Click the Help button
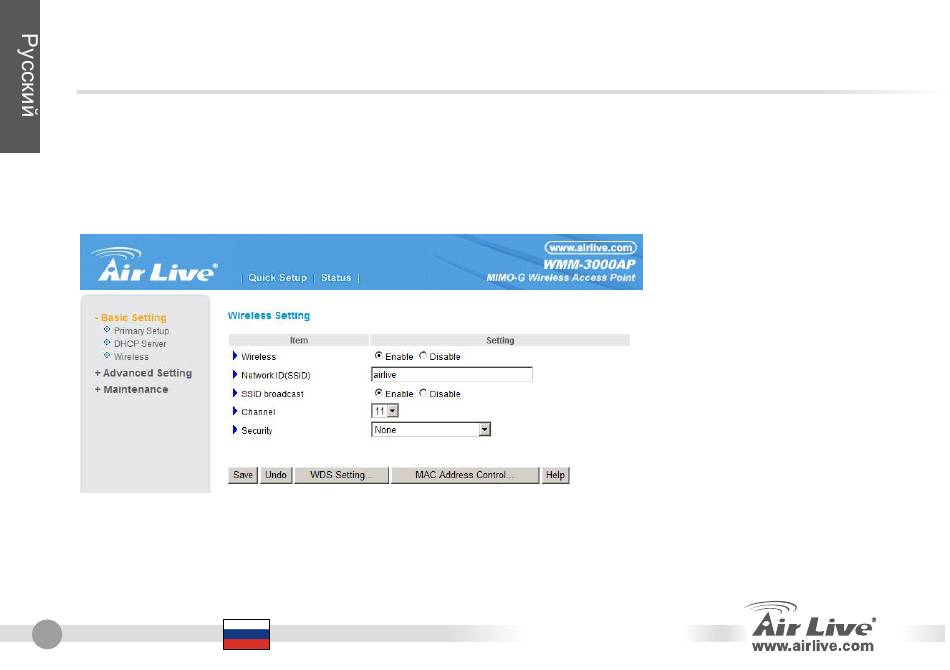This screenshot has width=950, height=670. pos(555,475)
